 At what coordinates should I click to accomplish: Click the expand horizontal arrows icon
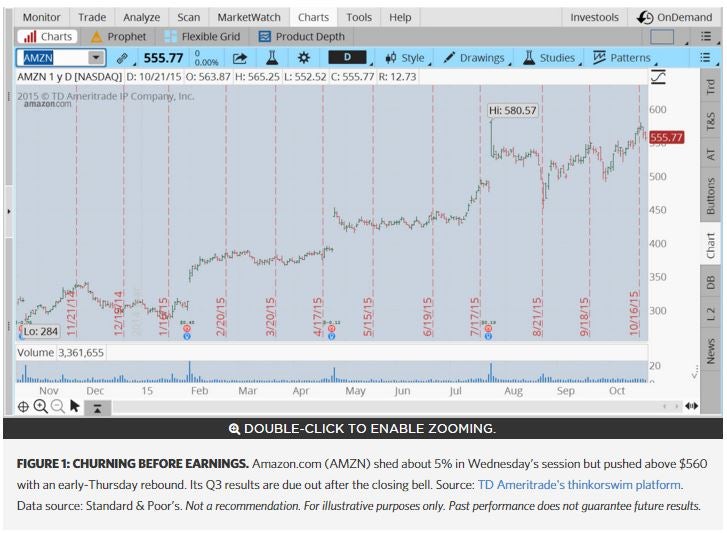(x=691, y=406)
